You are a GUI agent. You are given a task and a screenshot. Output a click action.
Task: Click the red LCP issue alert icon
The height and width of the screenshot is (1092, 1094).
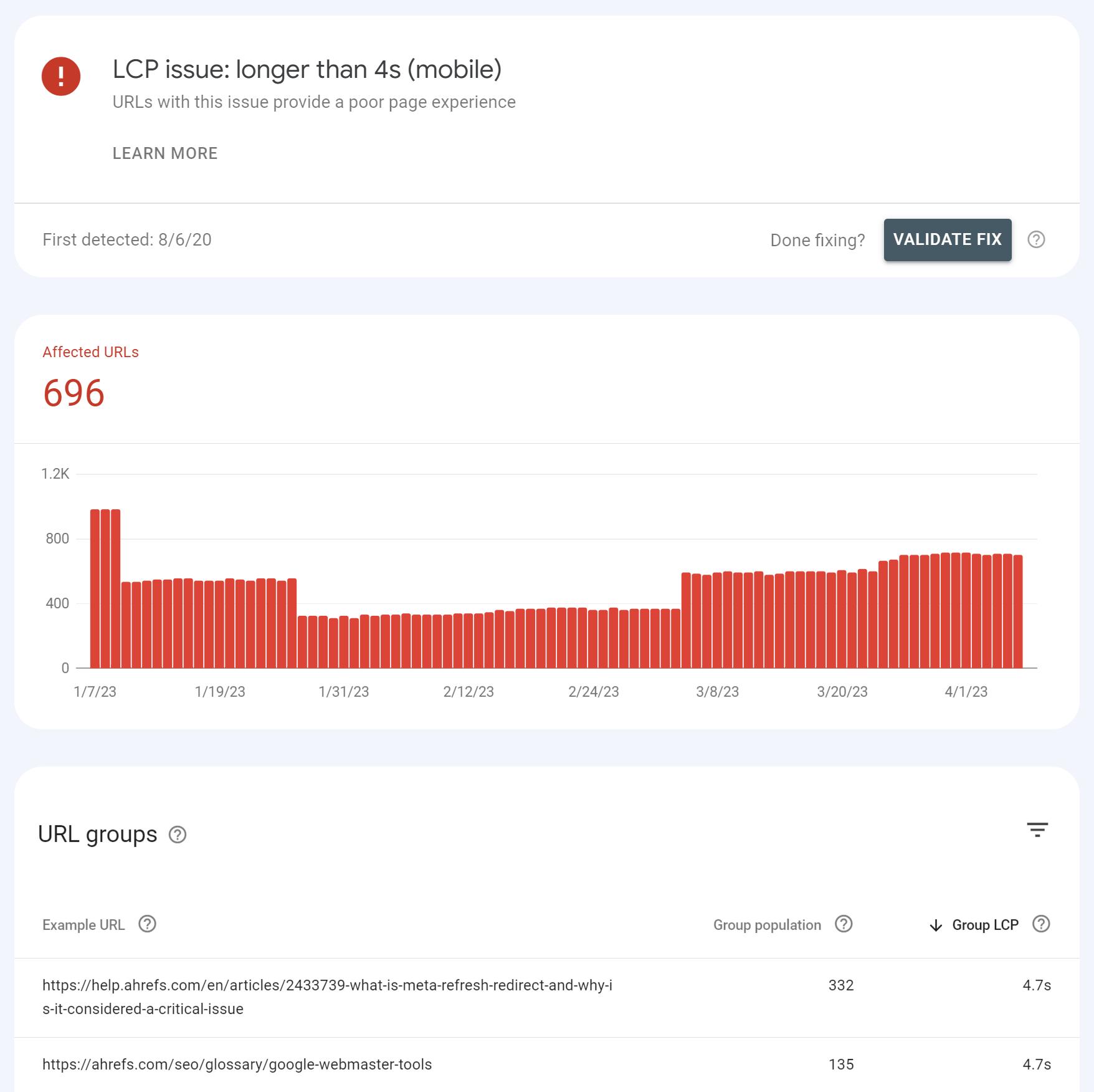pos(60,76)
